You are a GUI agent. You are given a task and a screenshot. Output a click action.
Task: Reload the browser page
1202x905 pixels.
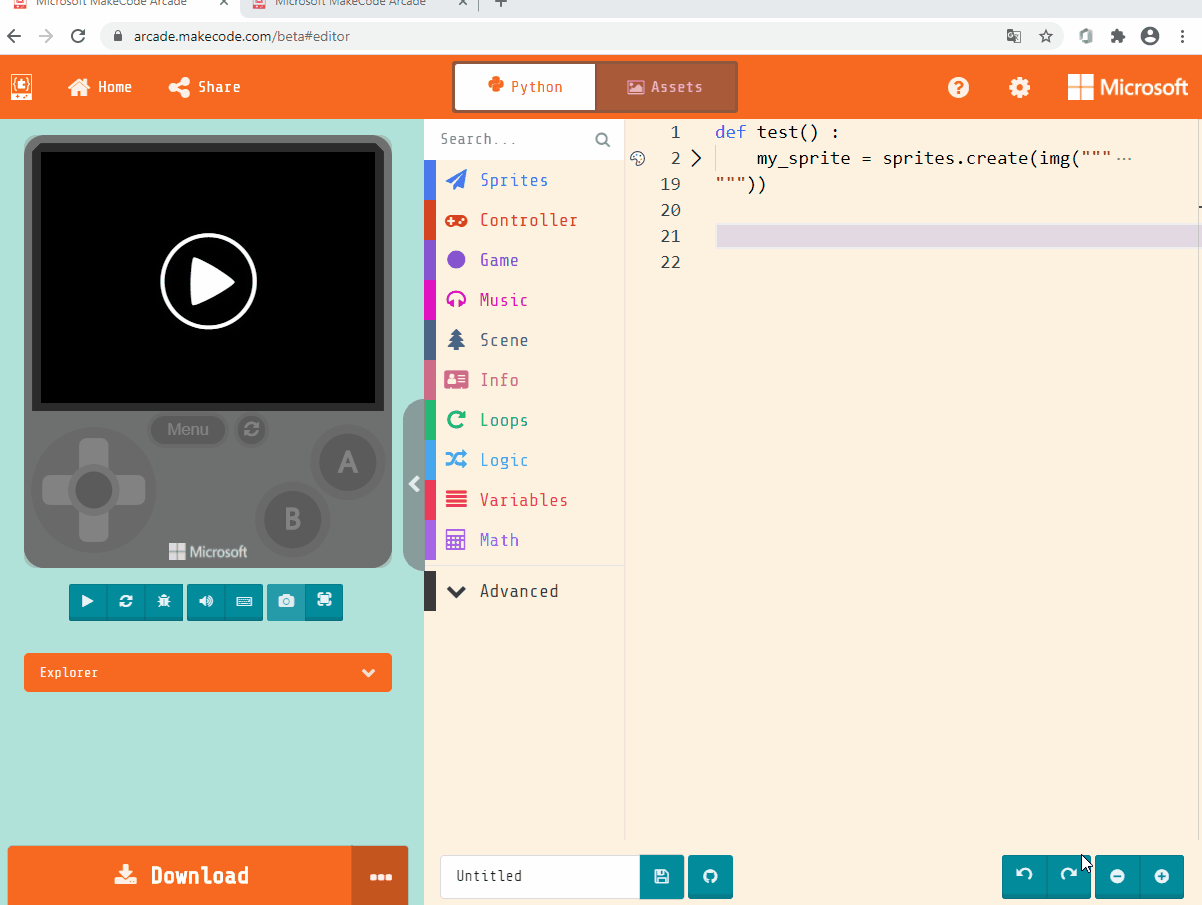(x=78, y=36)
